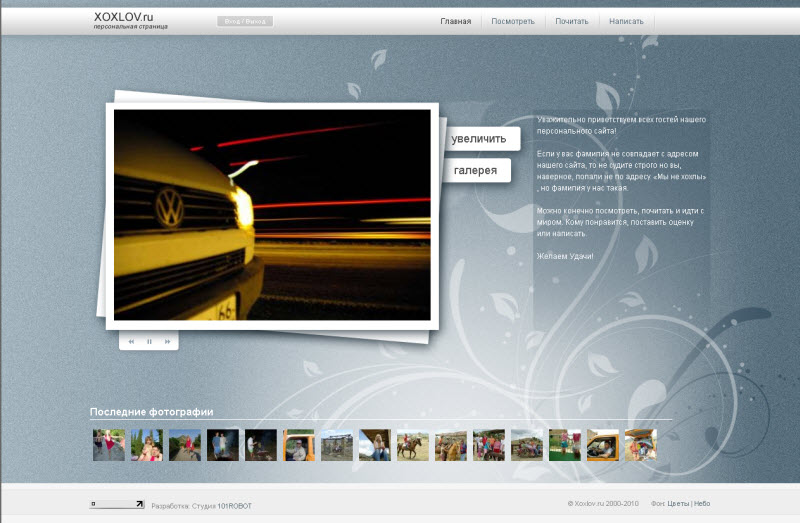
Task: Follow the 101ROBOT studio link
Action: coord(235,506)
